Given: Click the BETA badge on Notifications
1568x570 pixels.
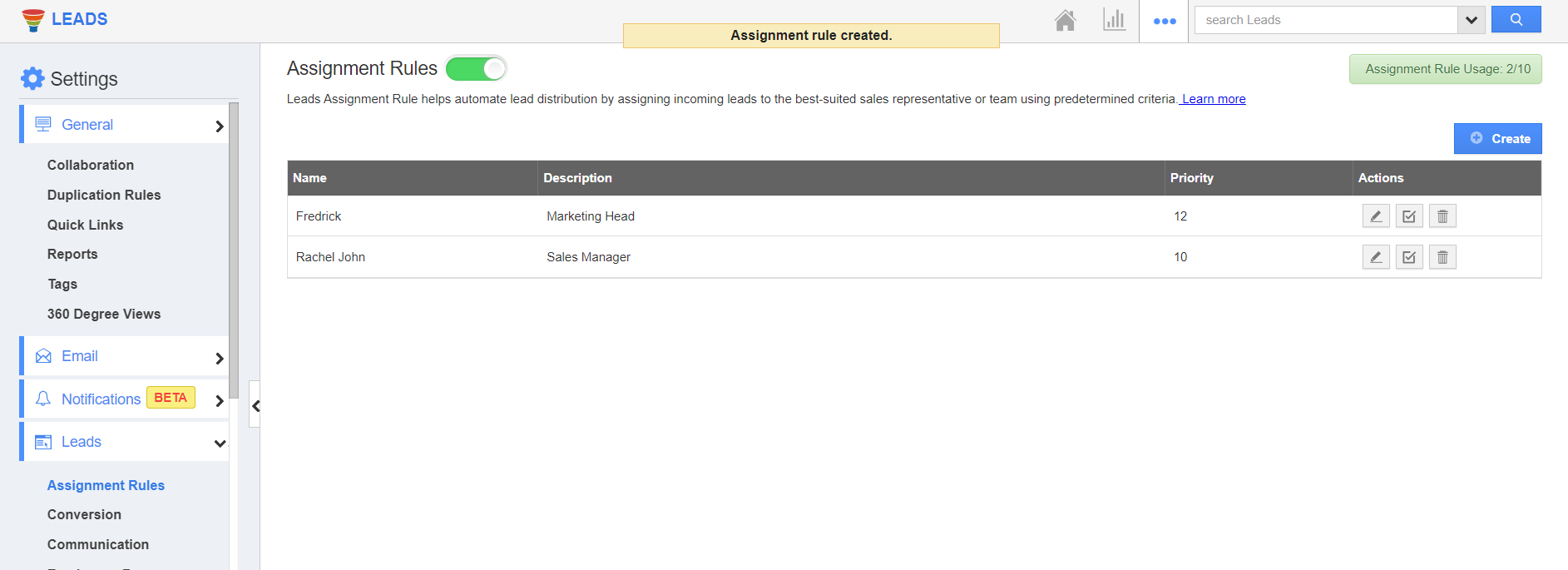Looking at the screenshot, I should pyautogui.click(x=171, y=398).
